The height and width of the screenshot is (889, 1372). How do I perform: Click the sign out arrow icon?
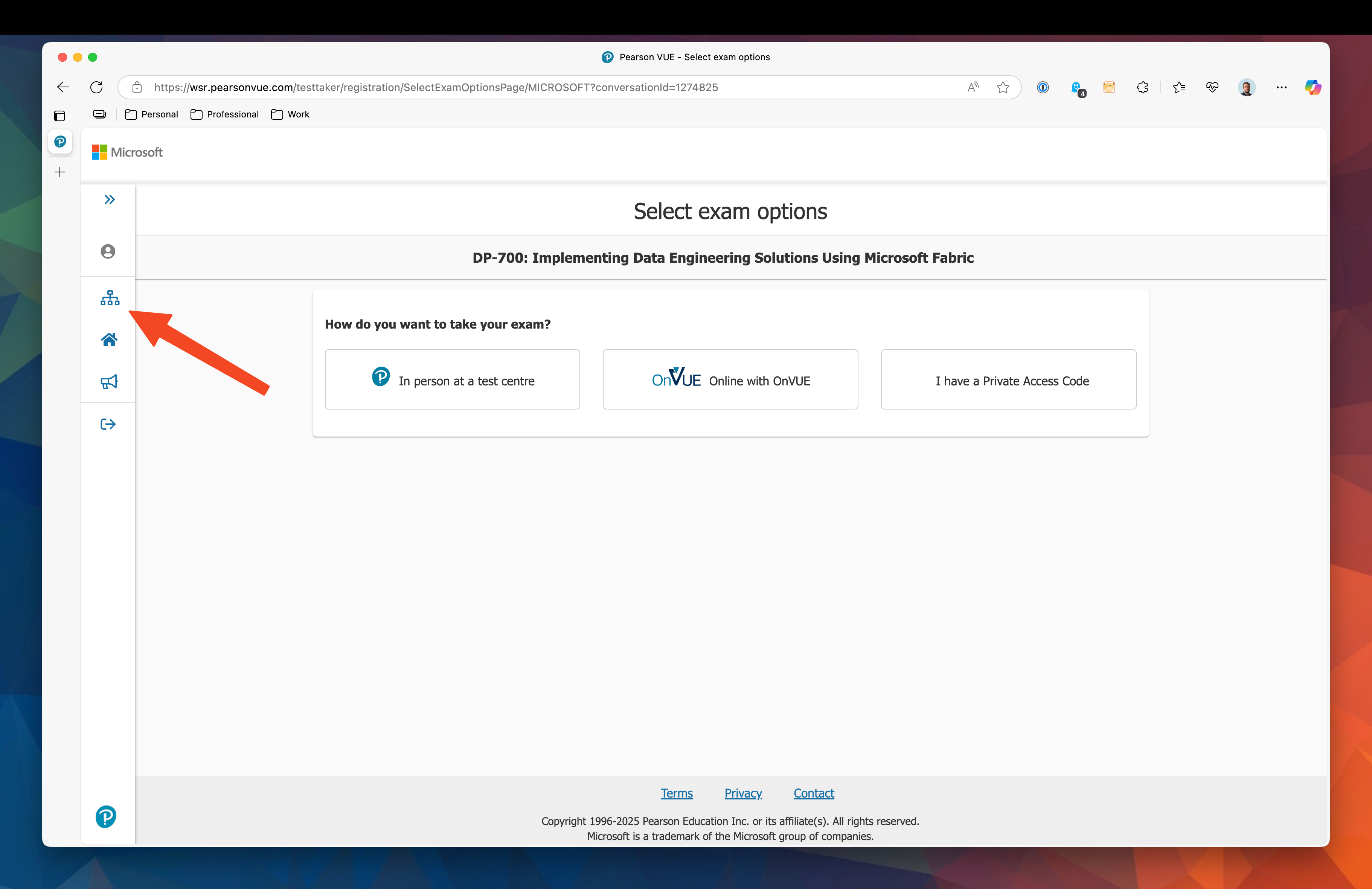coord(108,424)
